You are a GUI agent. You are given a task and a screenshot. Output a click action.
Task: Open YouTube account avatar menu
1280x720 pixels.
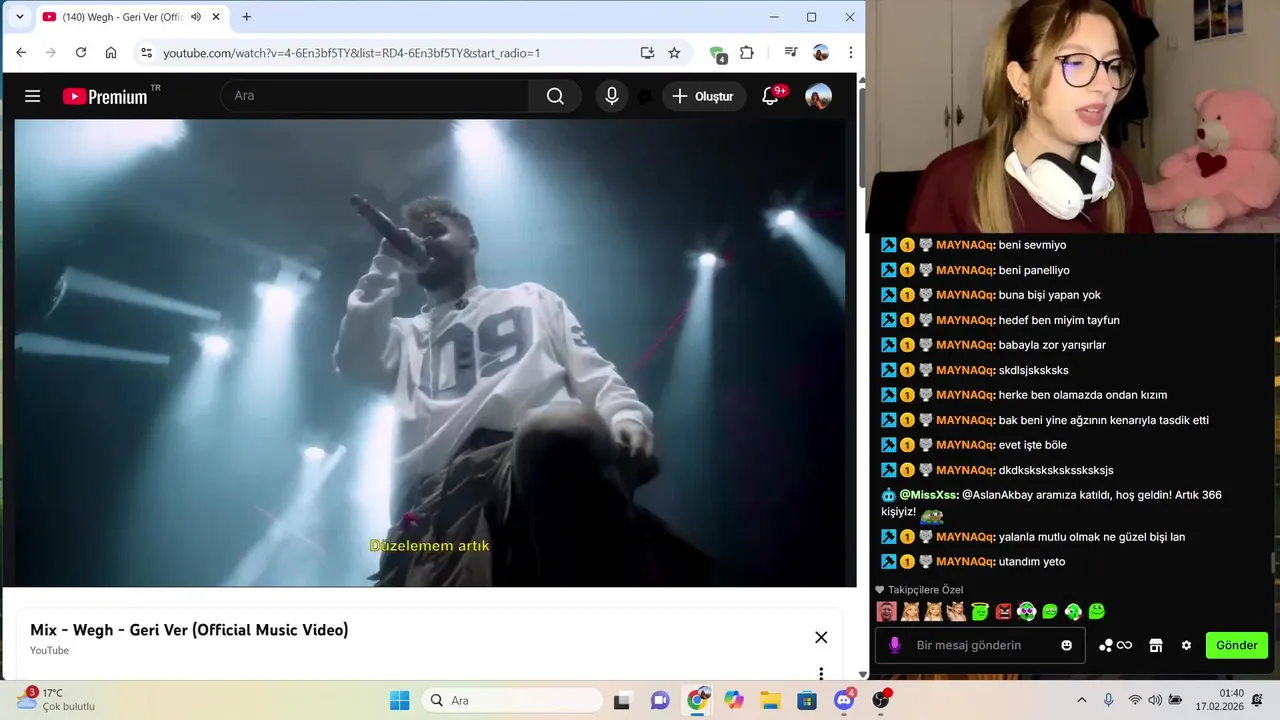(x=818, y=96)
